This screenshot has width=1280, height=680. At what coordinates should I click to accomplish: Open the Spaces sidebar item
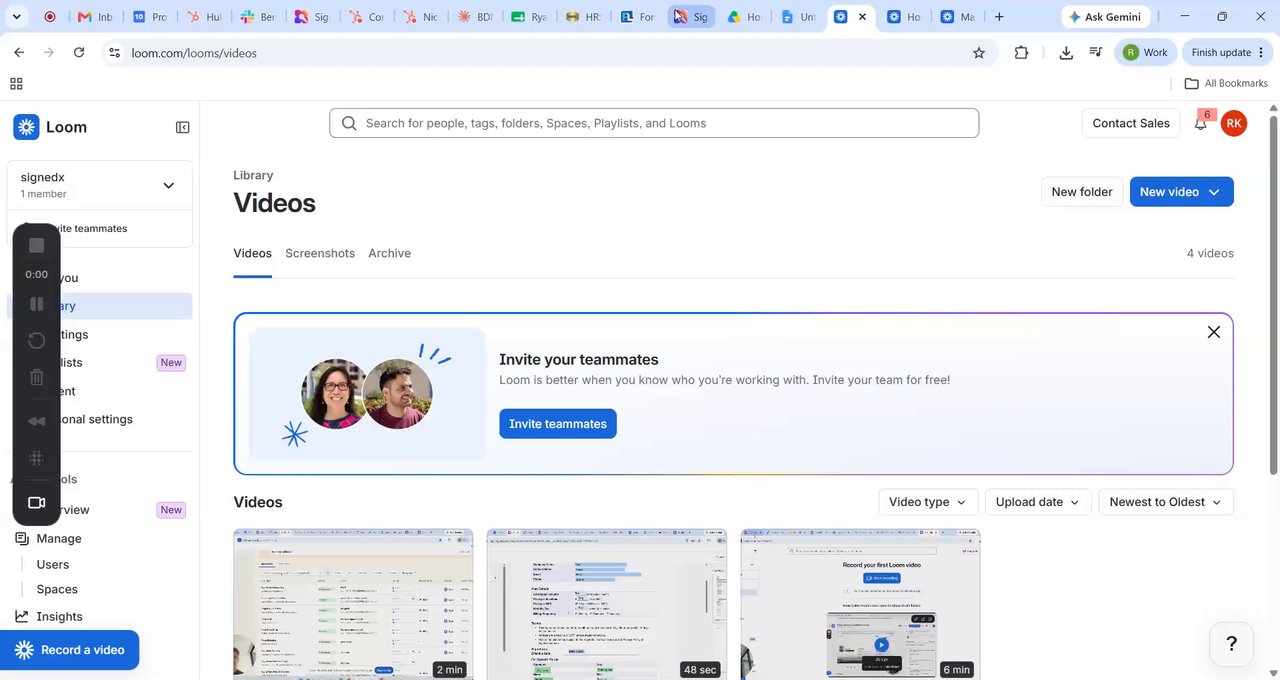(57, 589)
